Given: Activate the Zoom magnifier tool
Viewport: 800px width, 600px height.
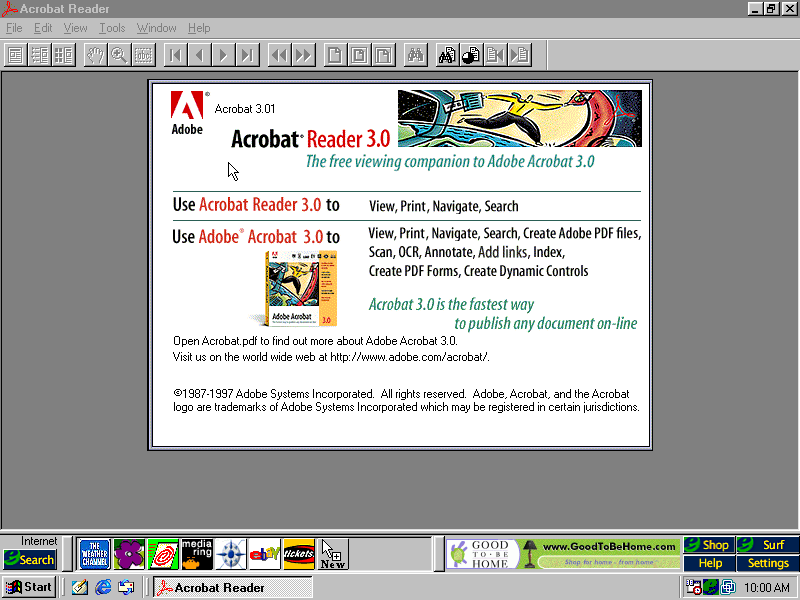Looking at the screenshot, I should pos(119,55).
